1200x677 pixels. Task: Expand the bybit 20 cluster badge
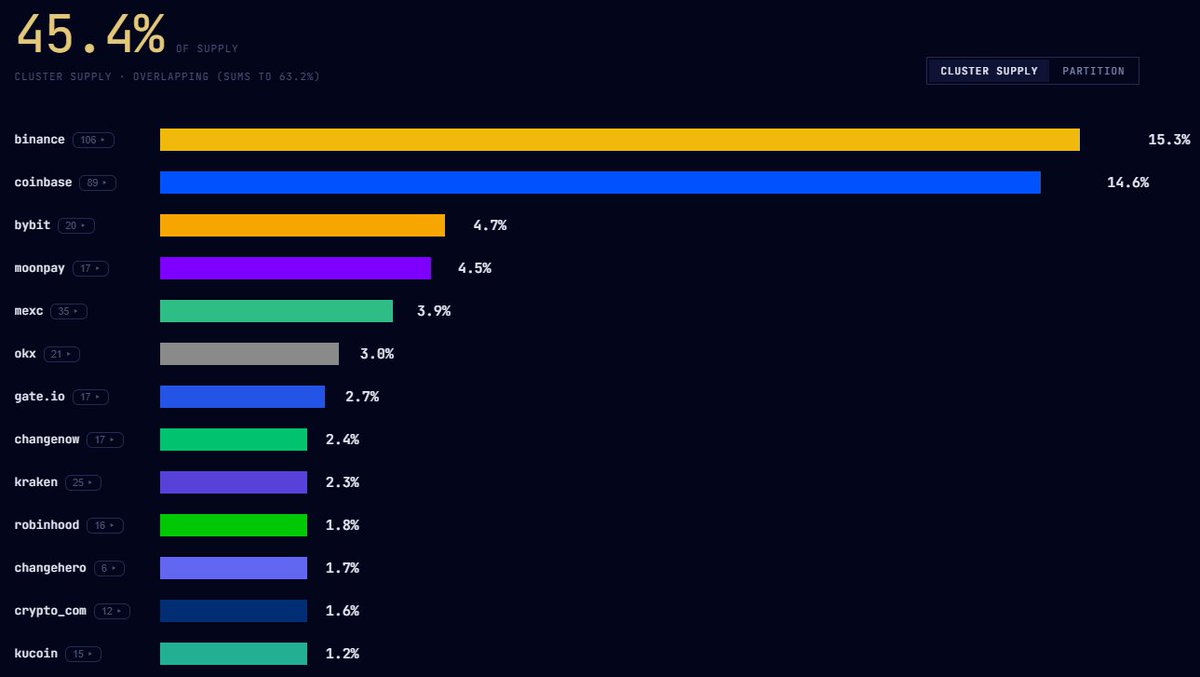76,226
